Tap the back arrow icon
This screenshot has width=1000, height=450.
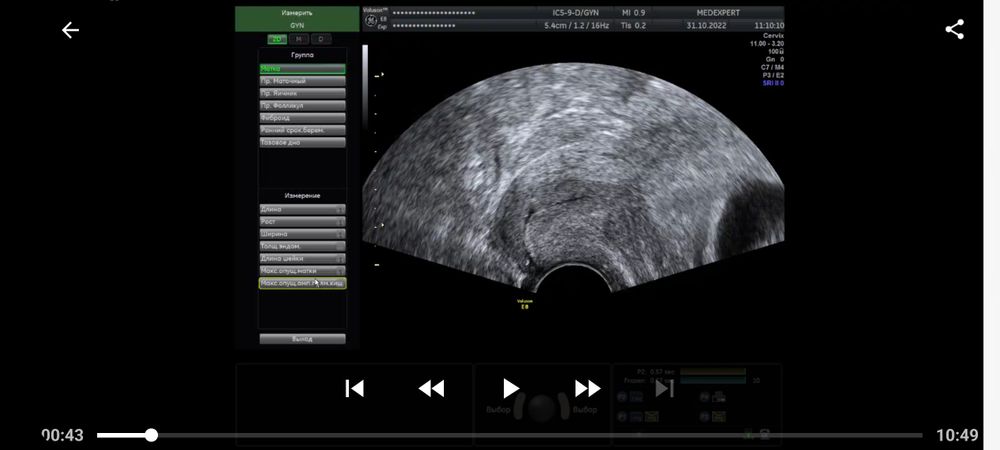point(70,30)
